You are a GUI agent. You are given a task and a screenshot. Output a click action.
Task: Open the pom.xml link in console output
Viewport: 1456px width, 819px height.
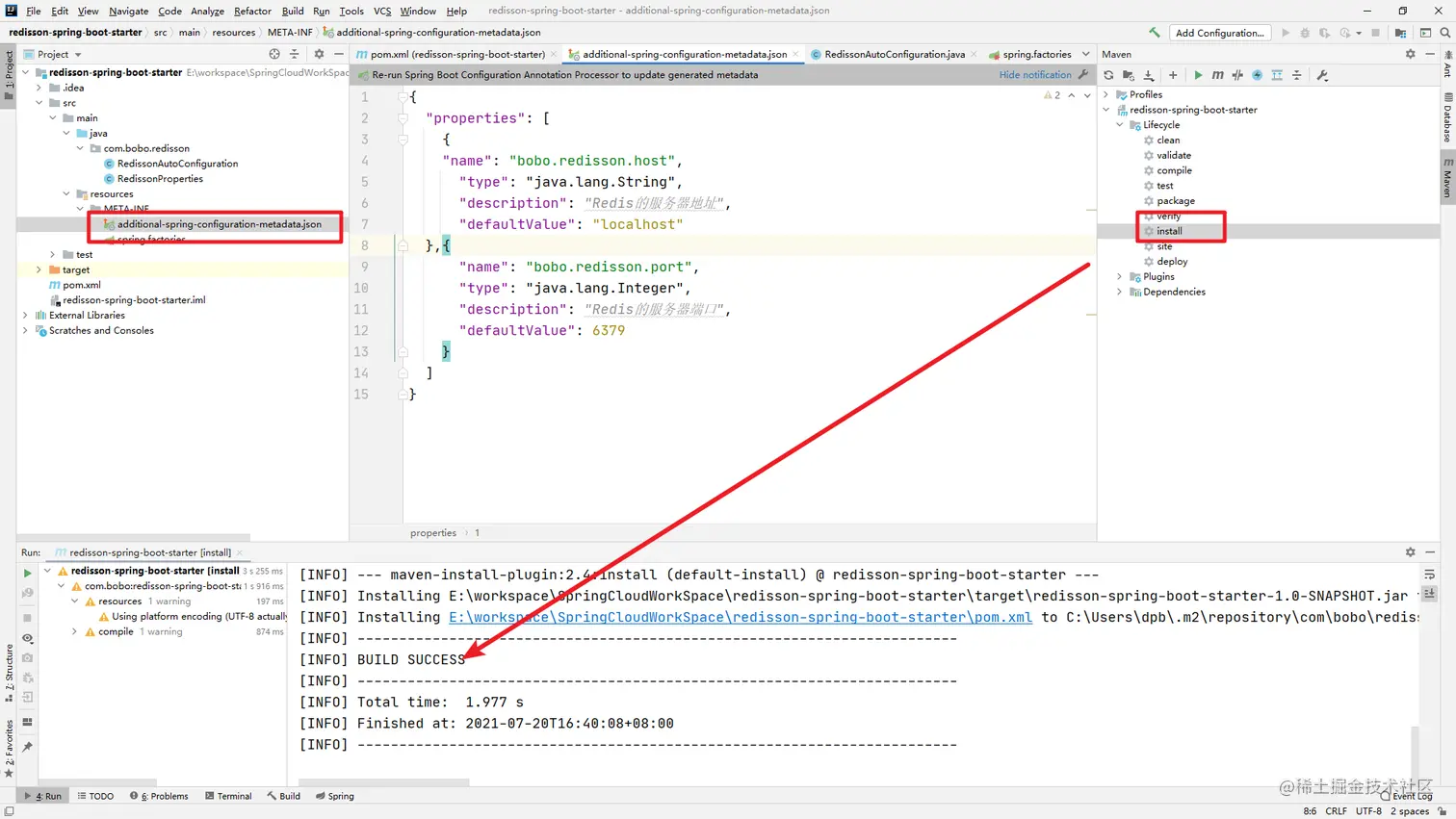point(741,617)
